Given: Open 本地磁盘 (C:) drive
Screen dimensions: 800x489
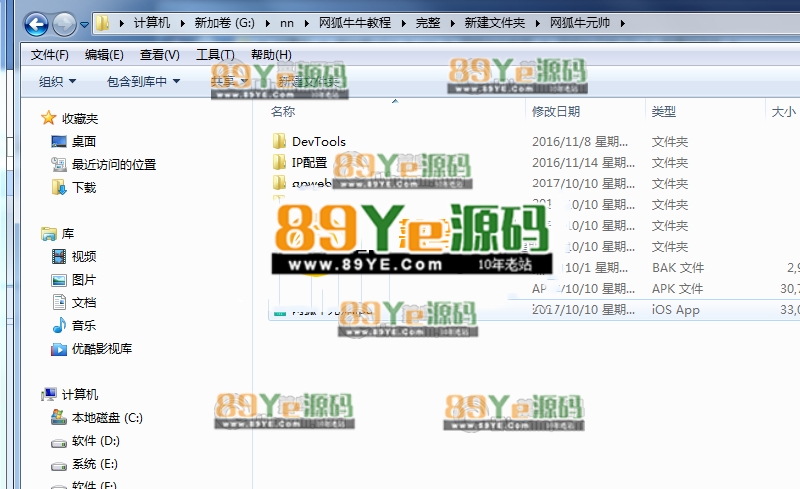Looking at the screenshot, I should click(107, 418).
